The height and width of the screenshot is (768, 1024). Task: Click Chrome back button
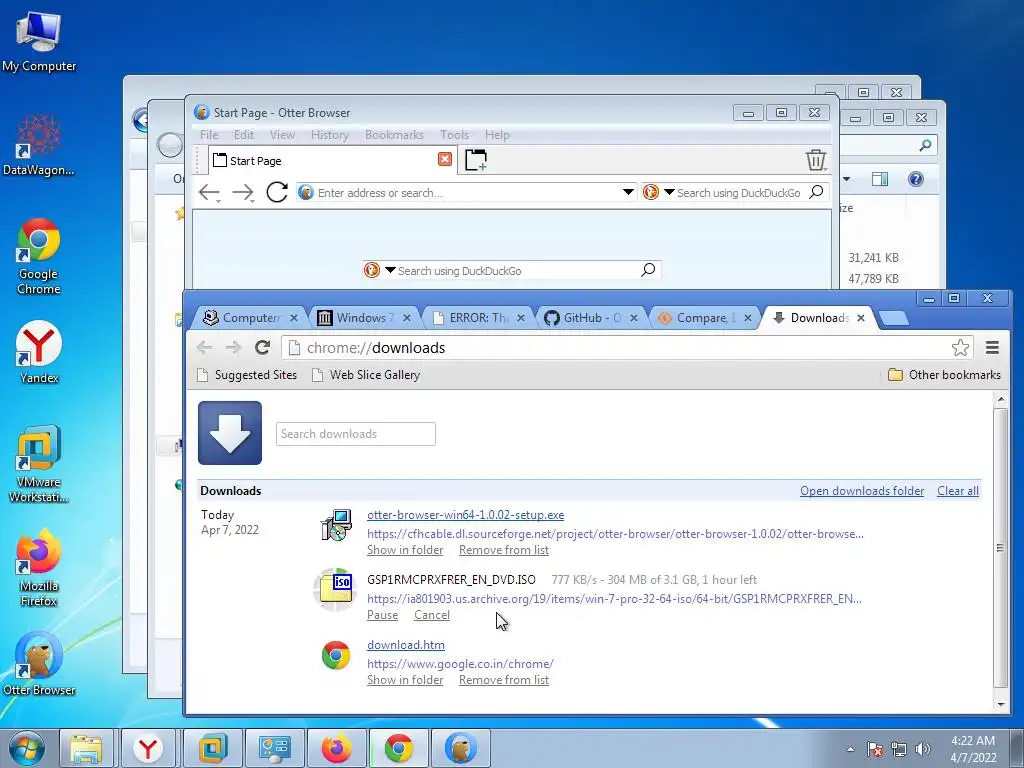204,347
